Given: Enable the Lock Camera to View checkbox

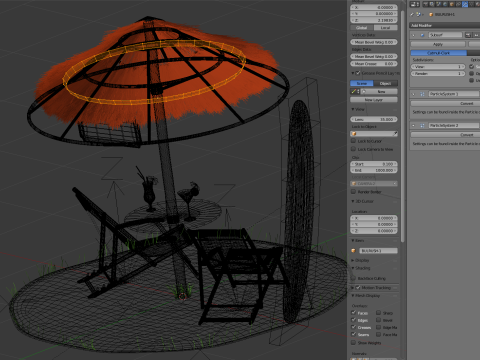Looking at the screenshot, I should [x=353, y=149].
